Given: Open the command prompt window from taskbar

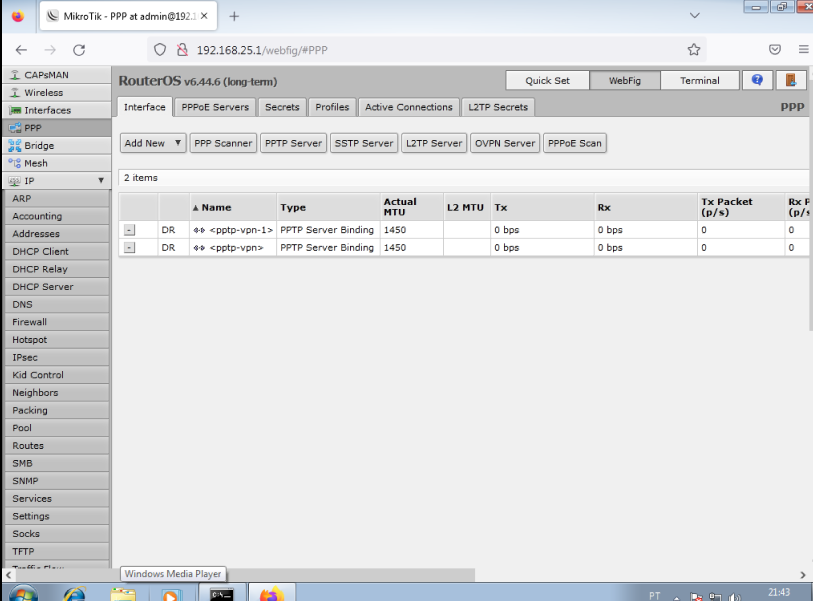Looking at the screenshot, I should tap(221, 594).
